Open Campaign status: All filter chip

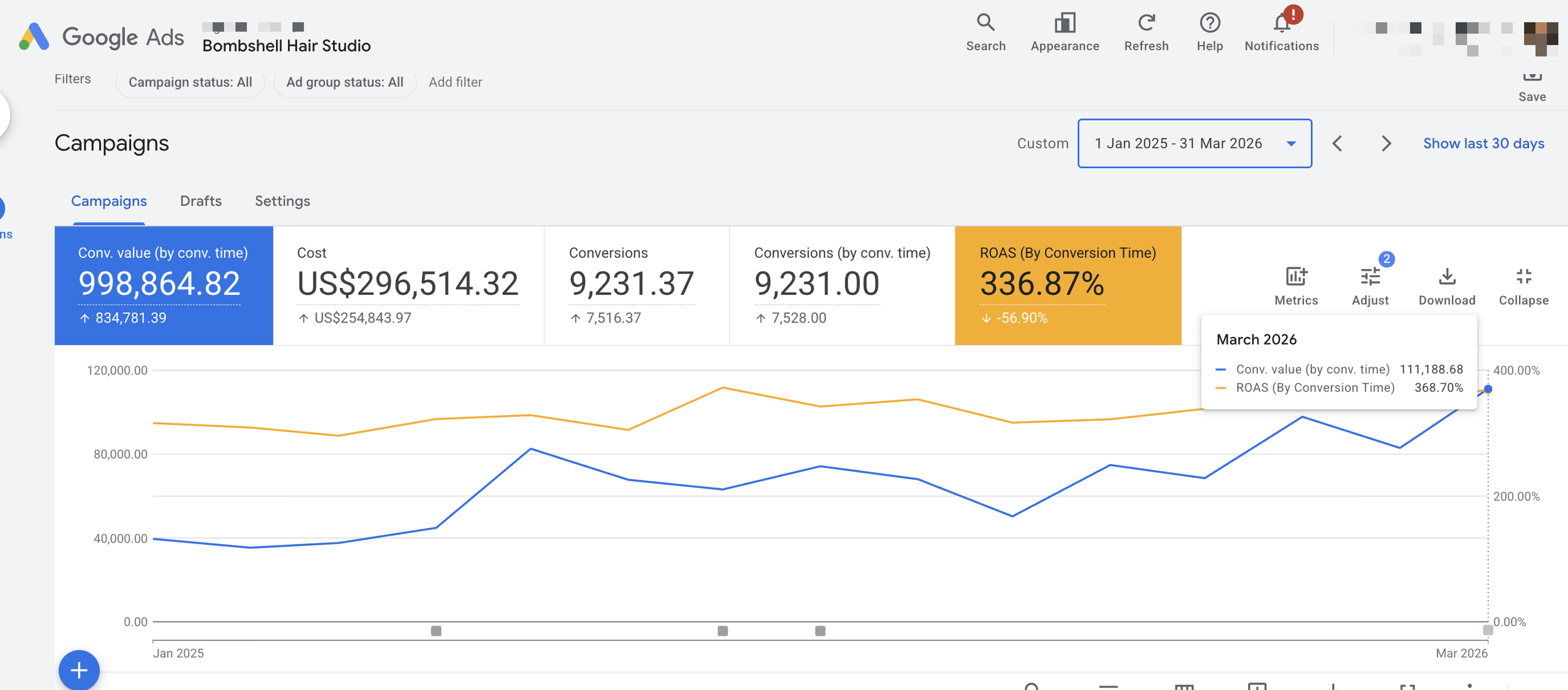coord(190,82)
